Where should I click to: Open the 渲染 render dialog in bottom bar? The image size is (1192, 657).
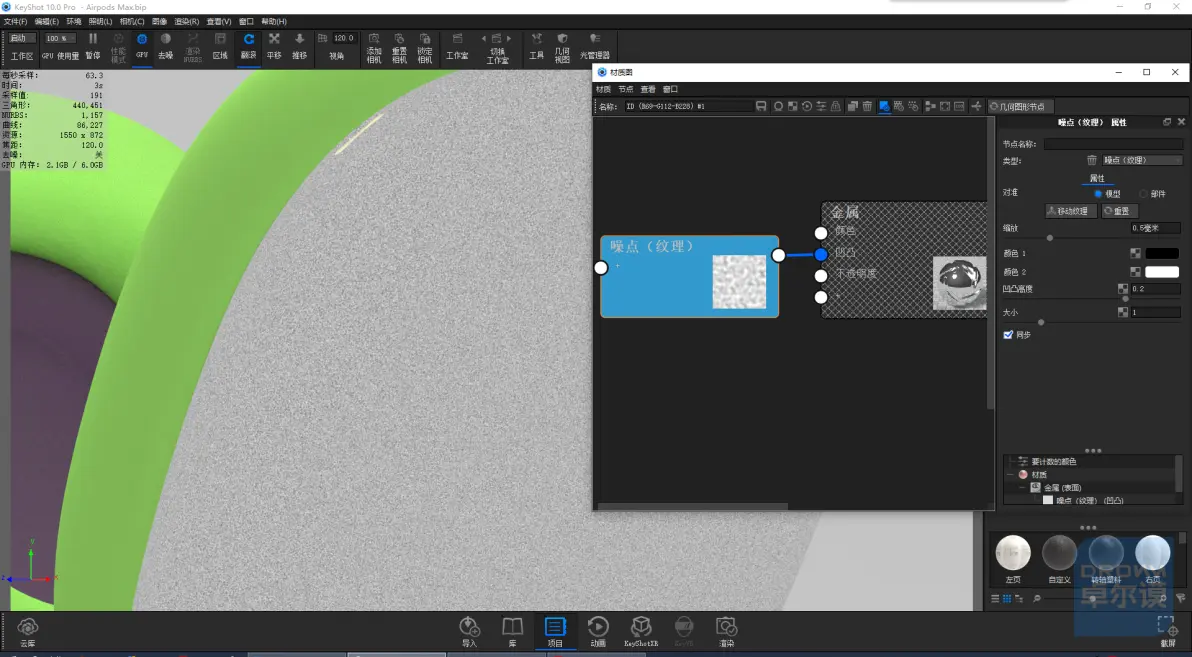(727, 632)
